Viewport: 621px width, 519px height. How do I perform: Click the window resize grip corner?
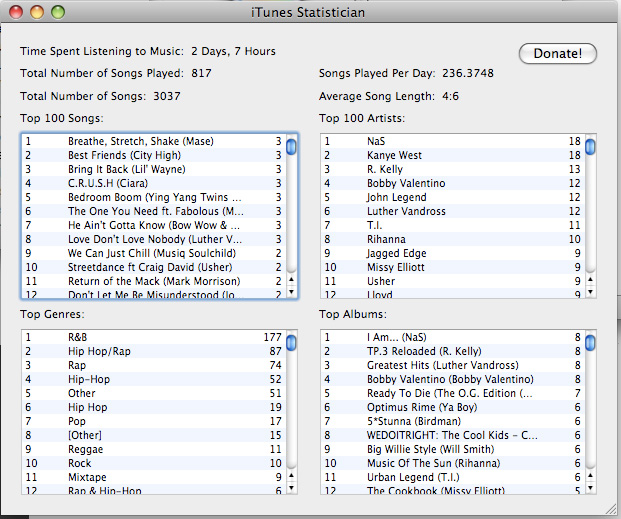[611, 509]
